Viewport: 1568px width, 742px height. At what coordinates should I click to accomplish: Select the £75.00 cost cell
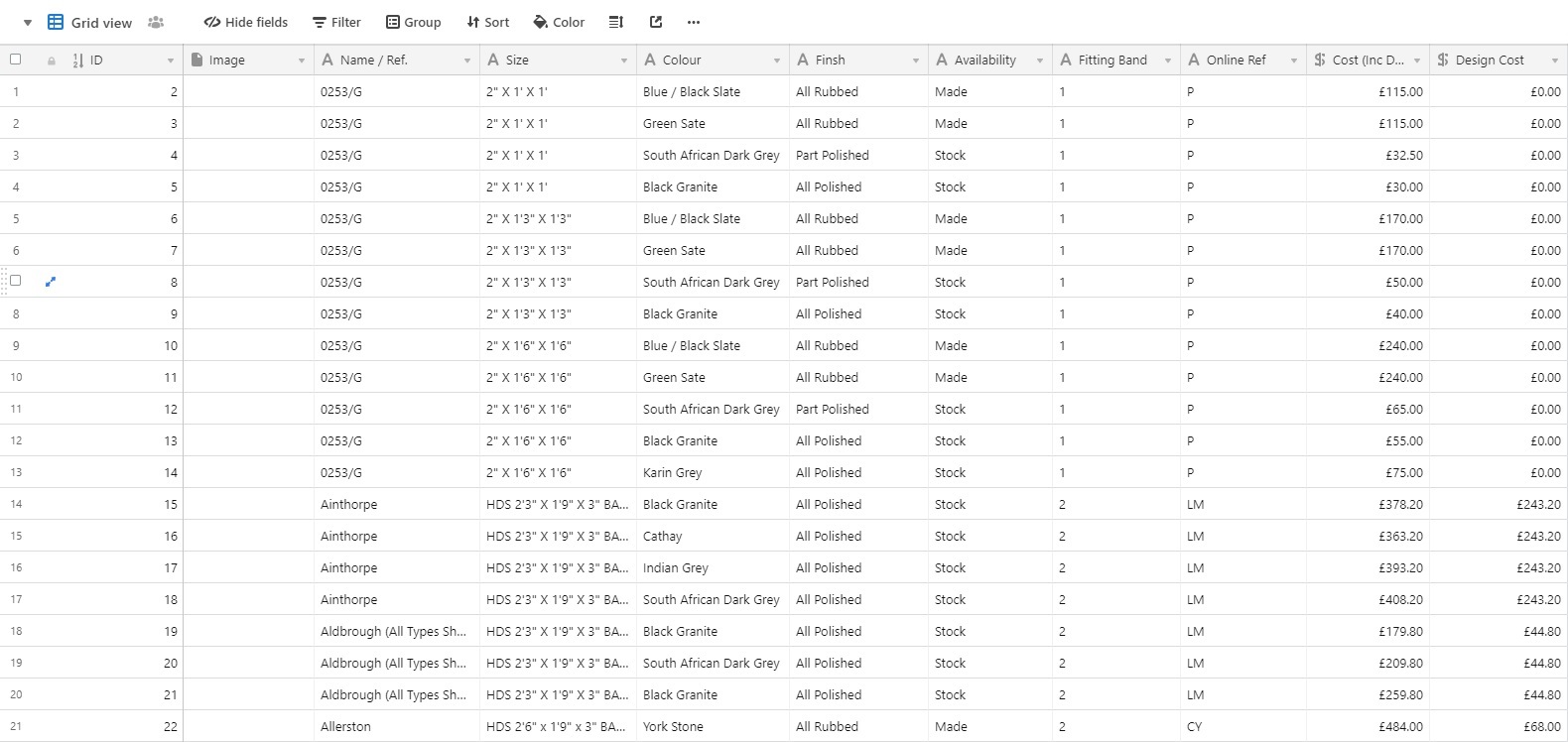point(1368,472)
